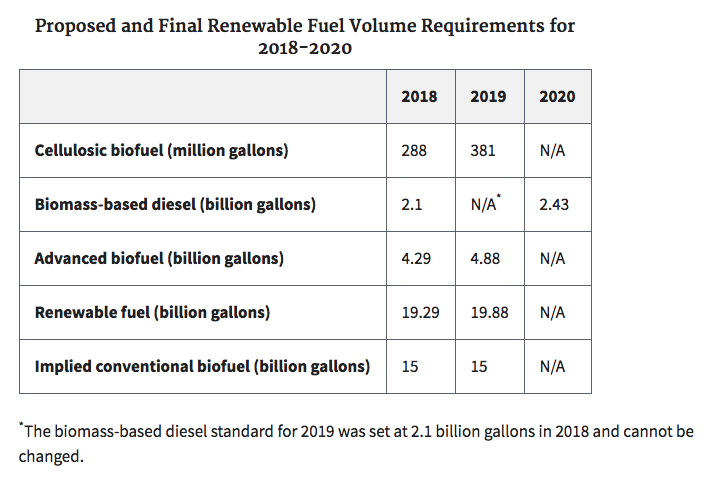Image resolution: width=707 pixels, height=479 pixels.
Task: Select the cell showing 4.29
Action: pyautogui.click(x=417, y=259)
